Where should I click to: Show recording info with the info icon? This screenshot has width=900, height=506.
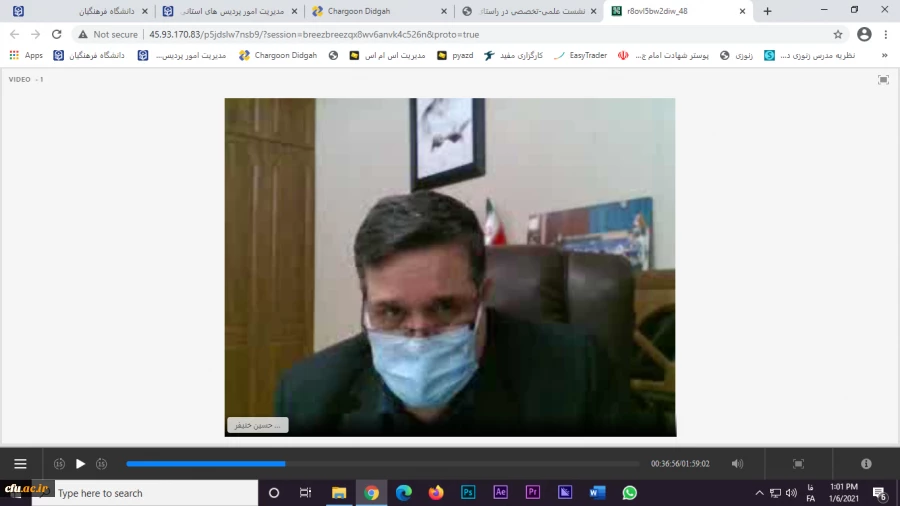pos(866,464)
